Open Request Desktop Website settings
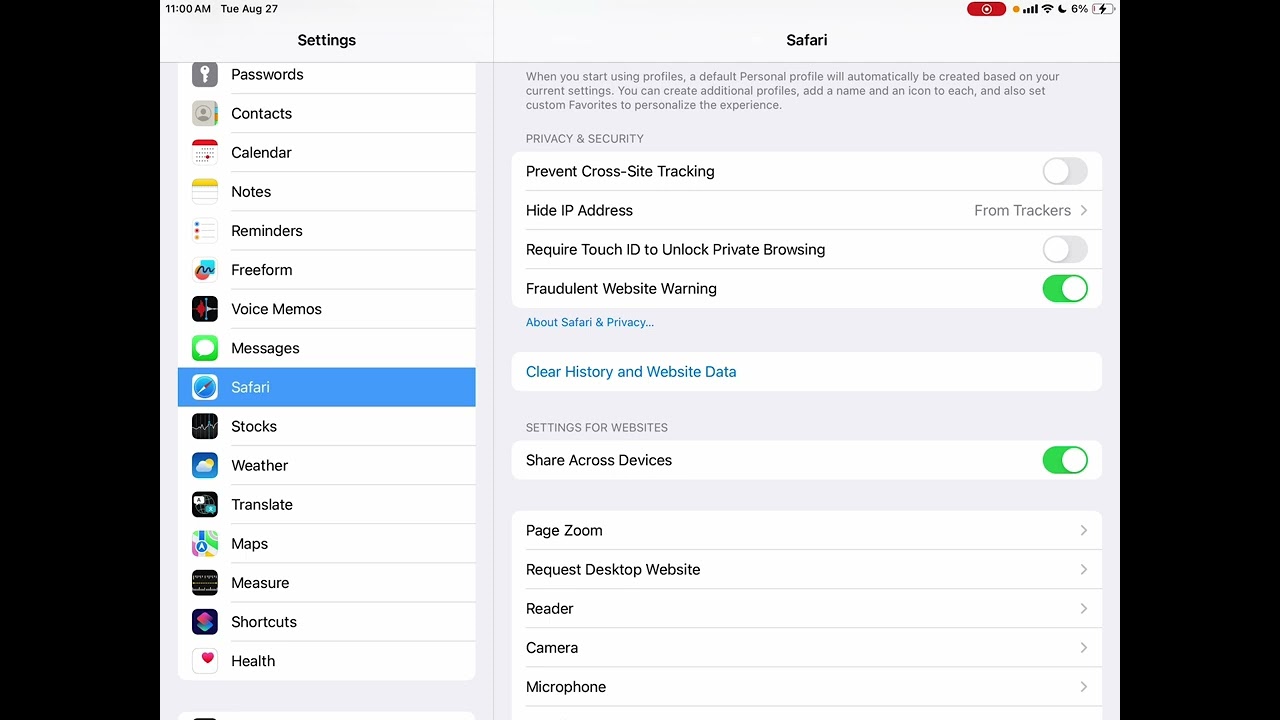This screenshot has width=1280, height=720. 806,569
